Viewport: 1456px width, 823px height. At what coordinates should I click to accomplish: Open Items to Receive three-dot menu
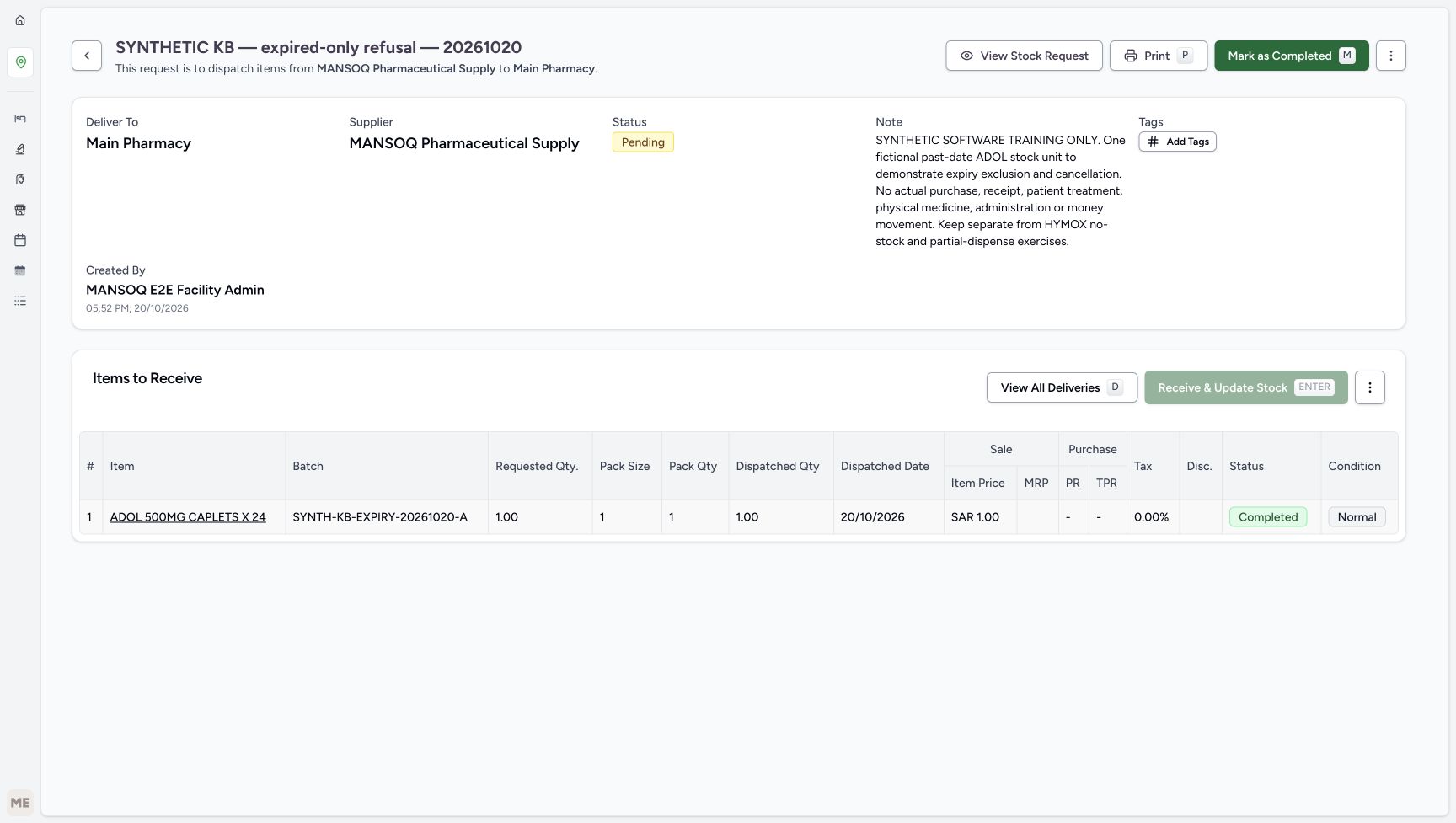point(1369,387)
